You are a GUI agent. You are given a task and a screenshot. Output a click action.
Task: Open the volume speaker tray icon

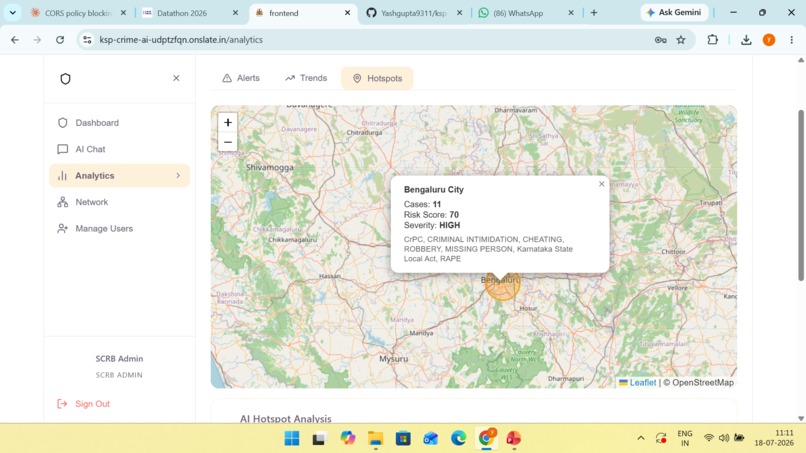click(x=724, y=438)
